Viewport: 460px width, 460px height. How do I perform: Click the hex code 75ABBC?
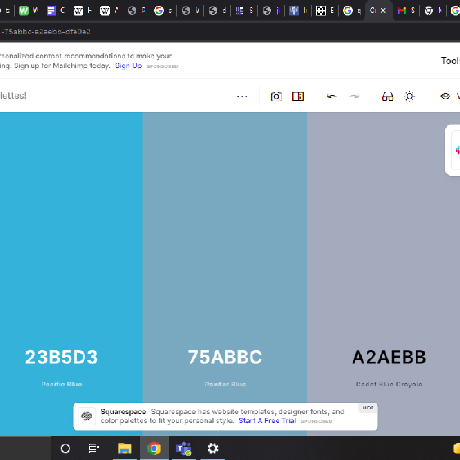tap(225, 357)
